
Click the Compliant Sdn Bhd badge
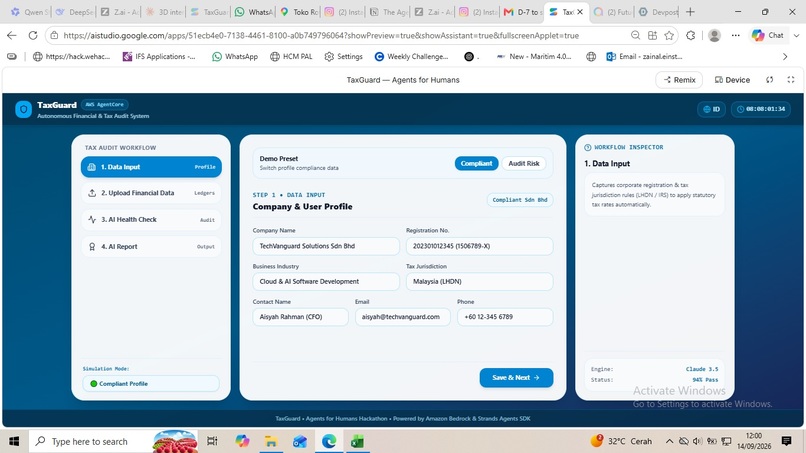[x=520, y=200]
